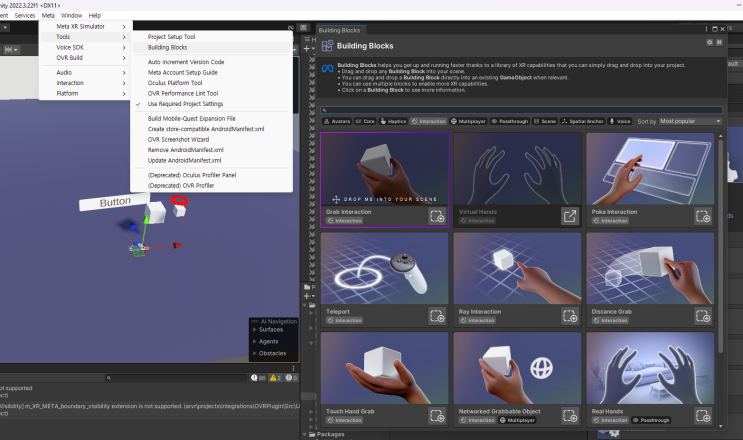Toggle the Passthrough filter tag
The width and height of the screenshot is (743, 440).
click(509, 121)
